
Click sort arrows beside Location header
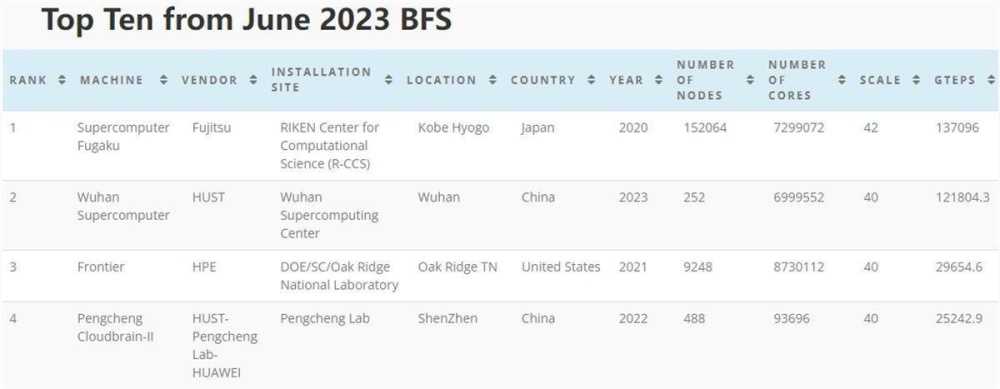[x=492, y=80]
